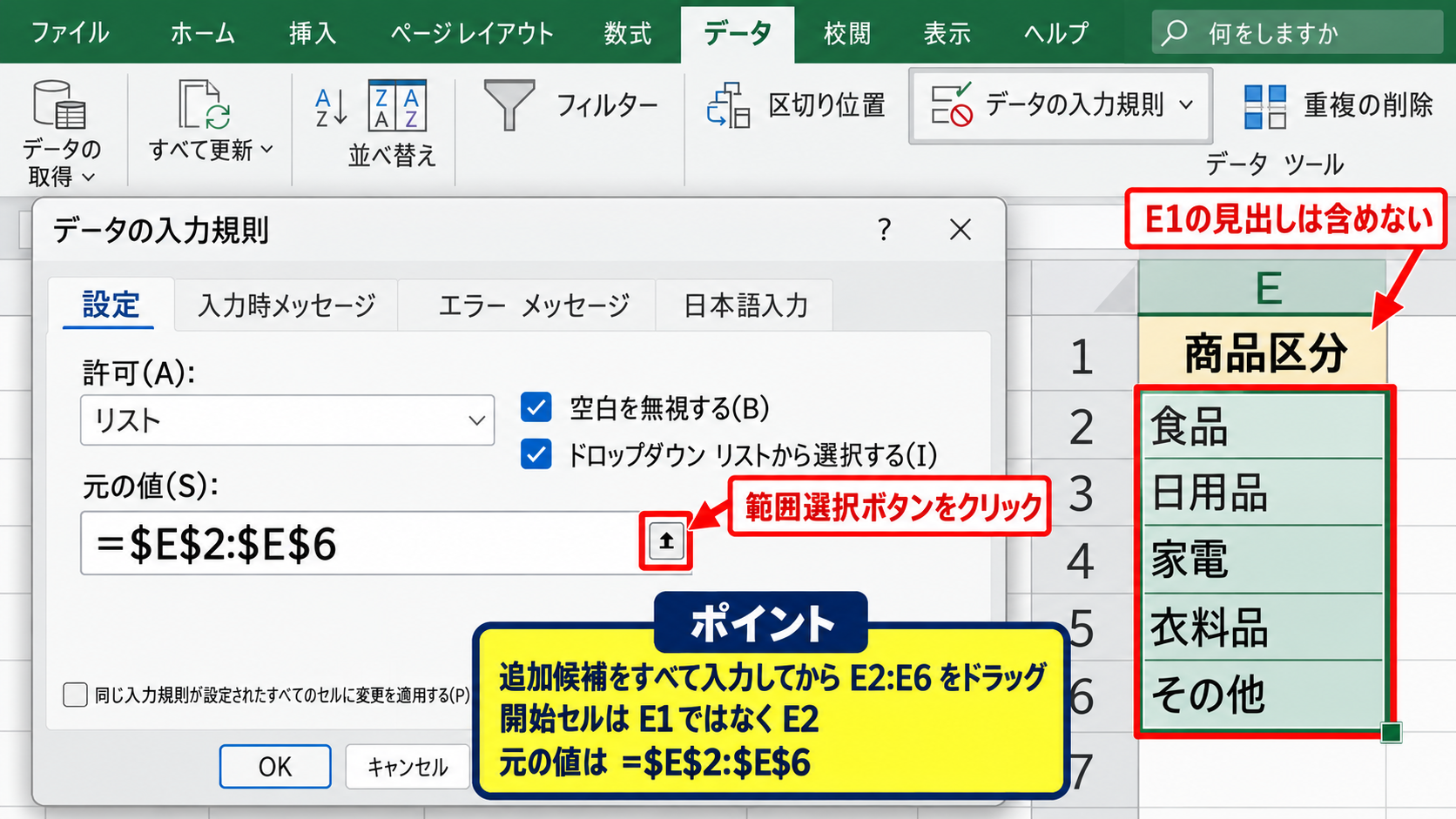Select the 日本語入力 dialog tab

pyautogui.click(x=745, y=305)
